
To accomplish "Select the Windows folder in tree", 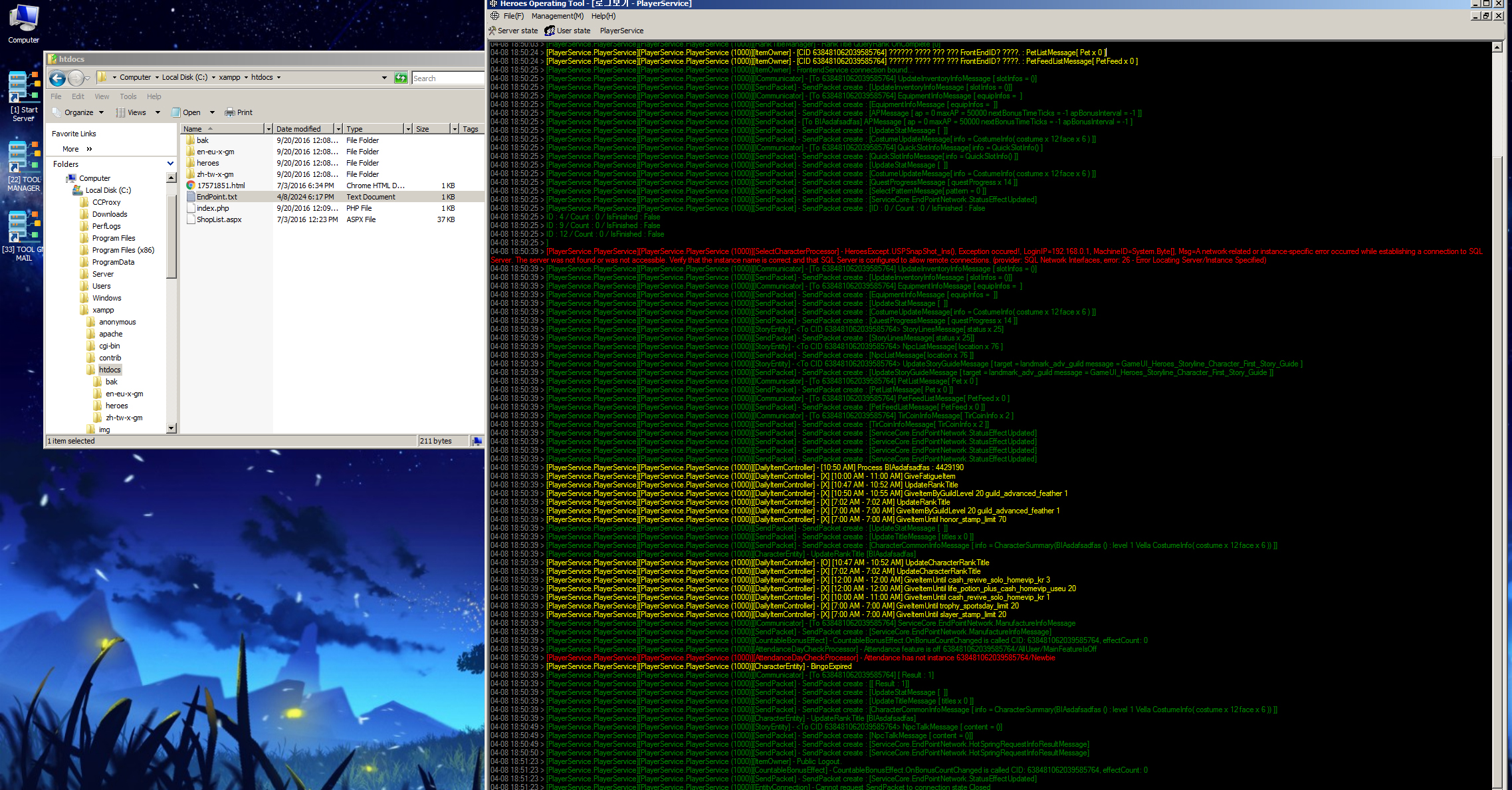I will pyautogui.click(x=100, y=298).
